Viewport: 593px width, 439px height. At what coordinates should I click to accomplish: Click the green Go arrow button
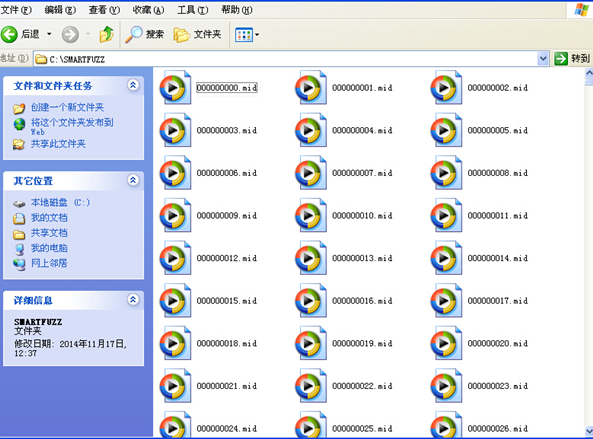[x=561, y=59]
